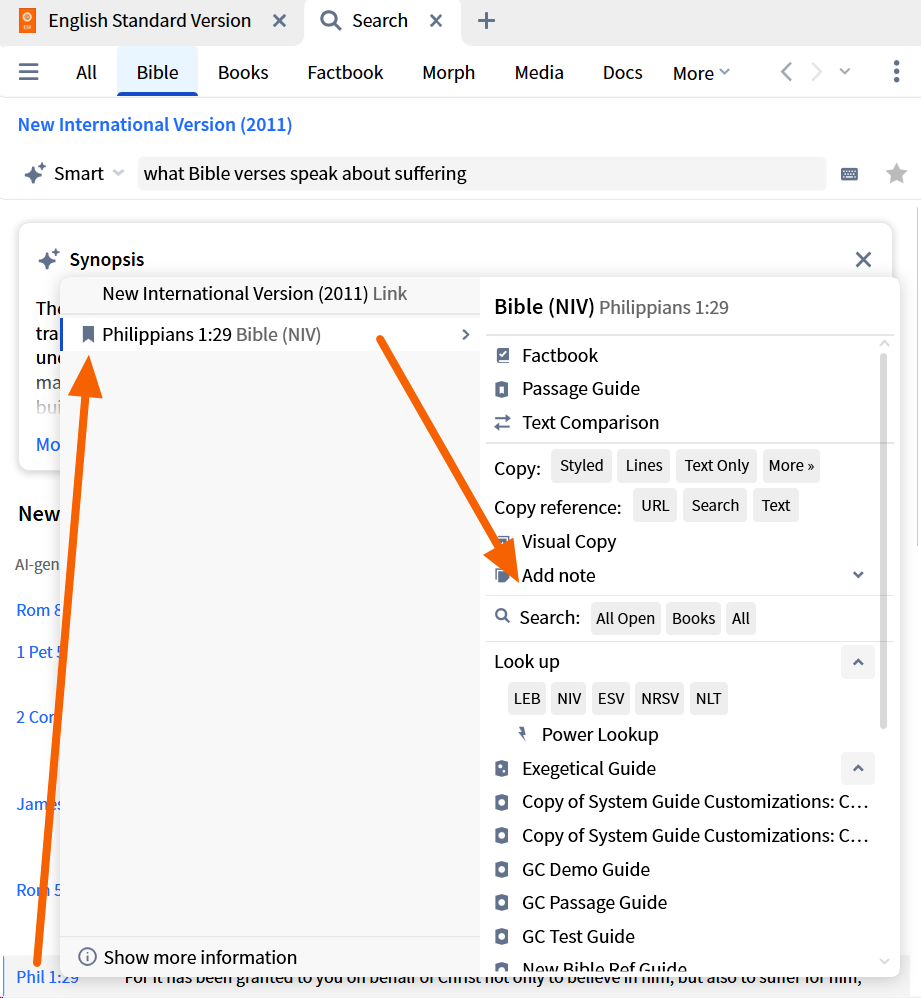Copy the verse as Text Only
Image resolution: width=921 pixels, height=998 pixels.
(x=717, y=466)
